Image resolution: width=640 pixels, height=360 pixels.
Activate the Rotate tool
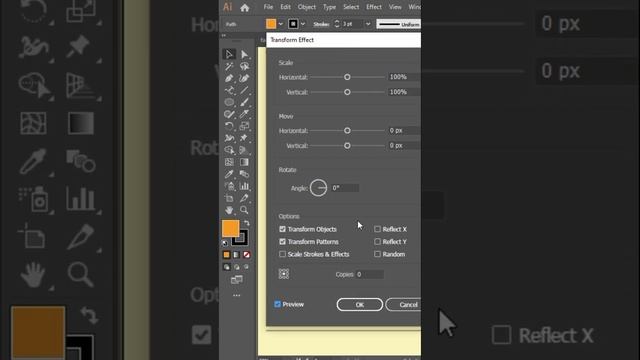point(229,126)
